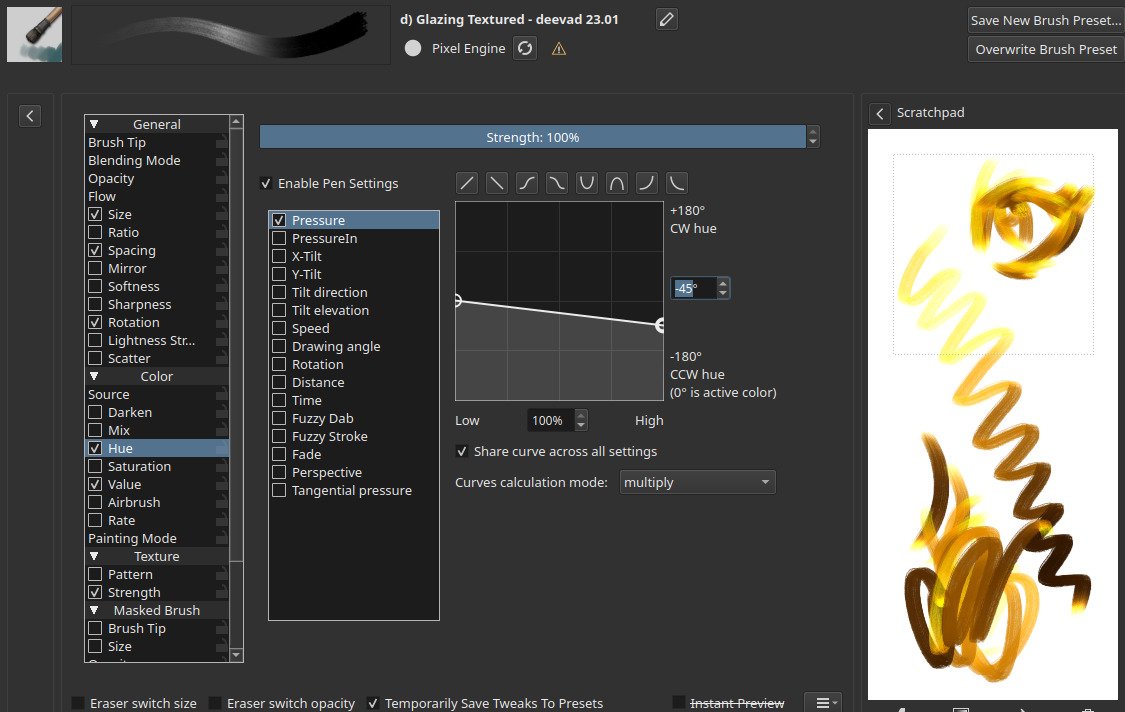Collapse the Scratchpad panel with arrow
The image size is (1125, 712).
[x=880, y=113]
